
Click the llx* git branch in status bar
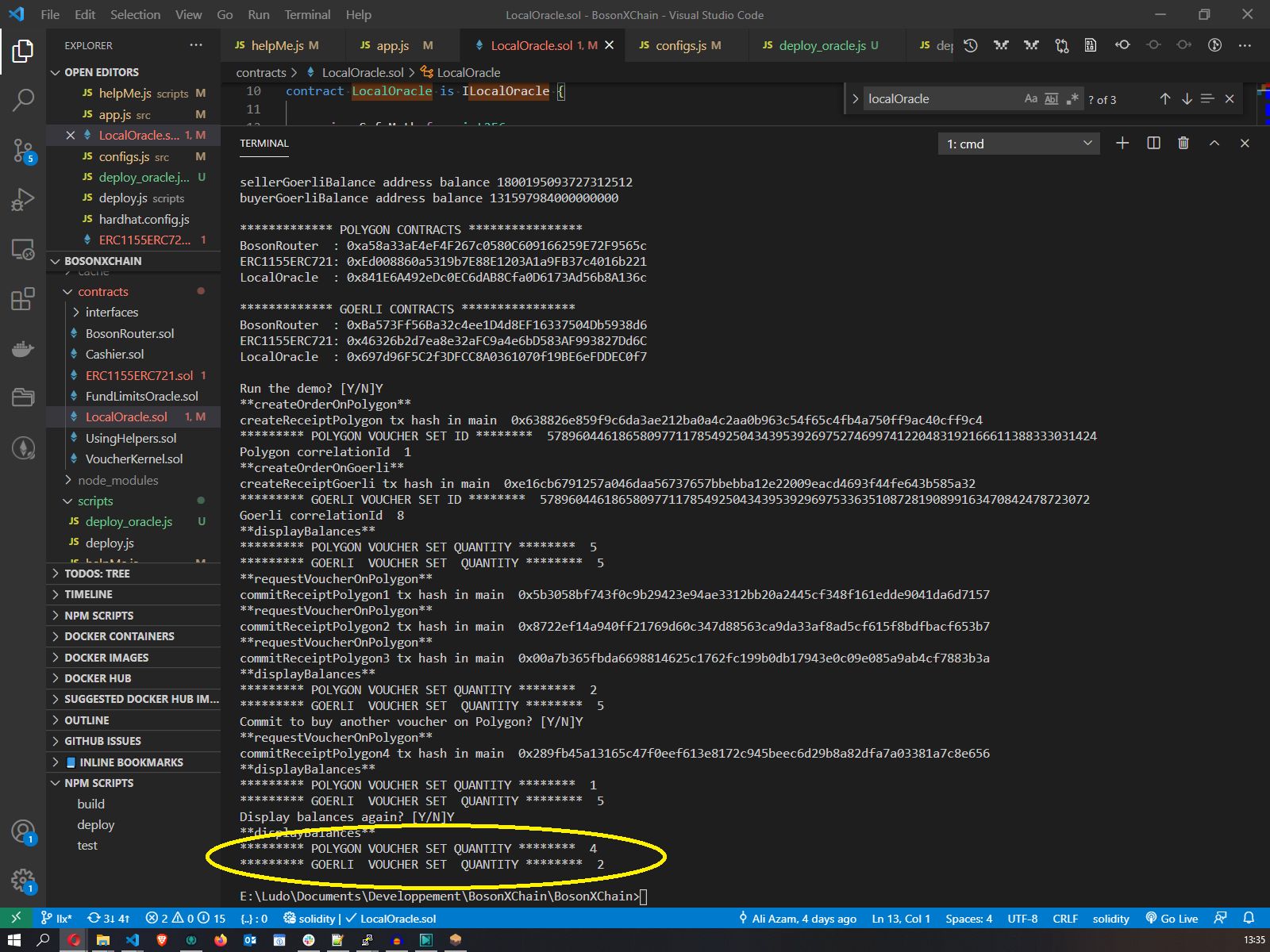pyautogui.click(x=56, y=918)
